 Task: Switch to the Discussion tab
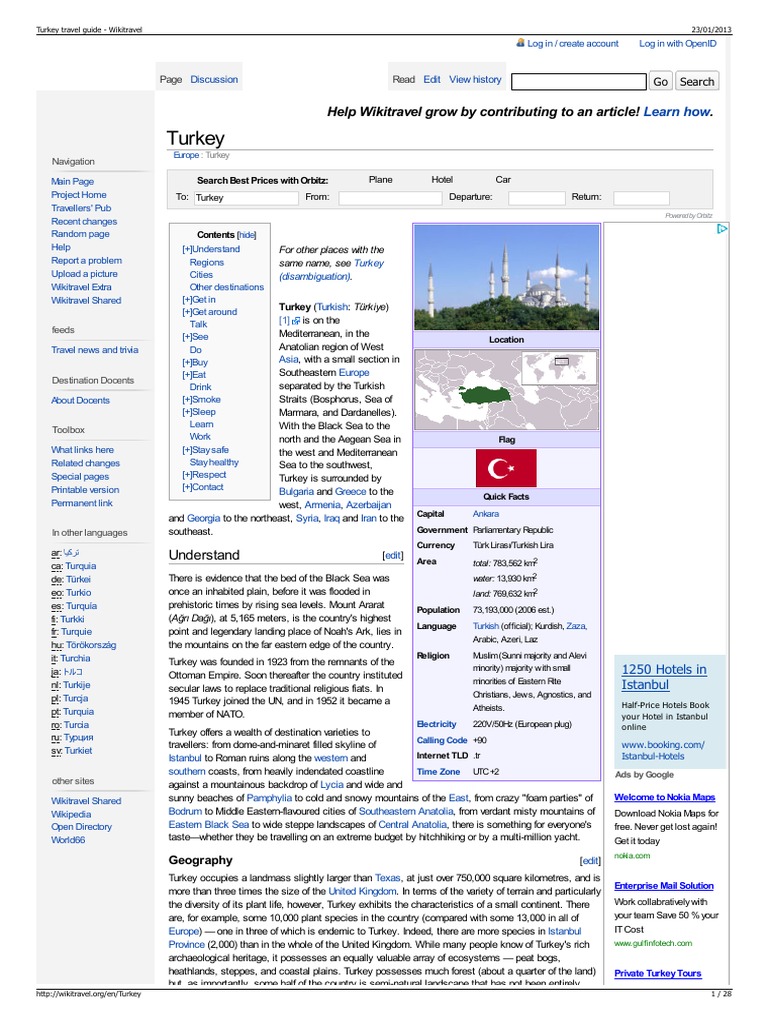214,80
